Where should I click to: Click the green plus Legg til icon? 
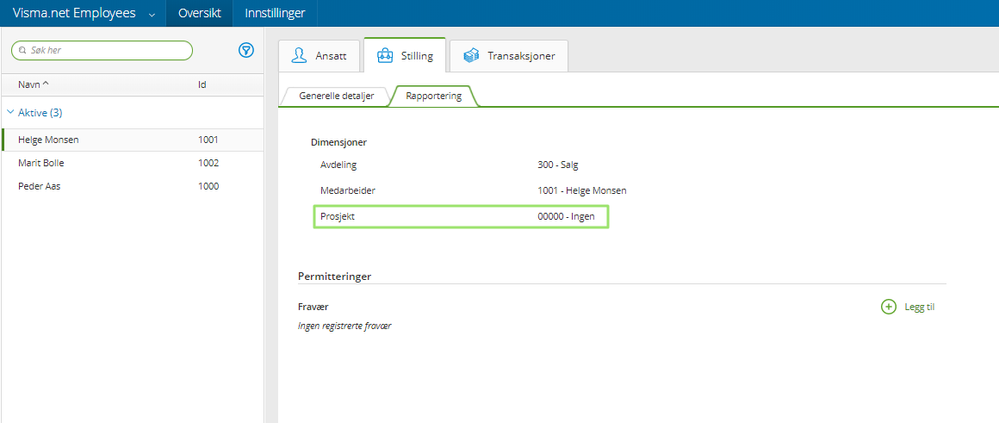point(888,307)
